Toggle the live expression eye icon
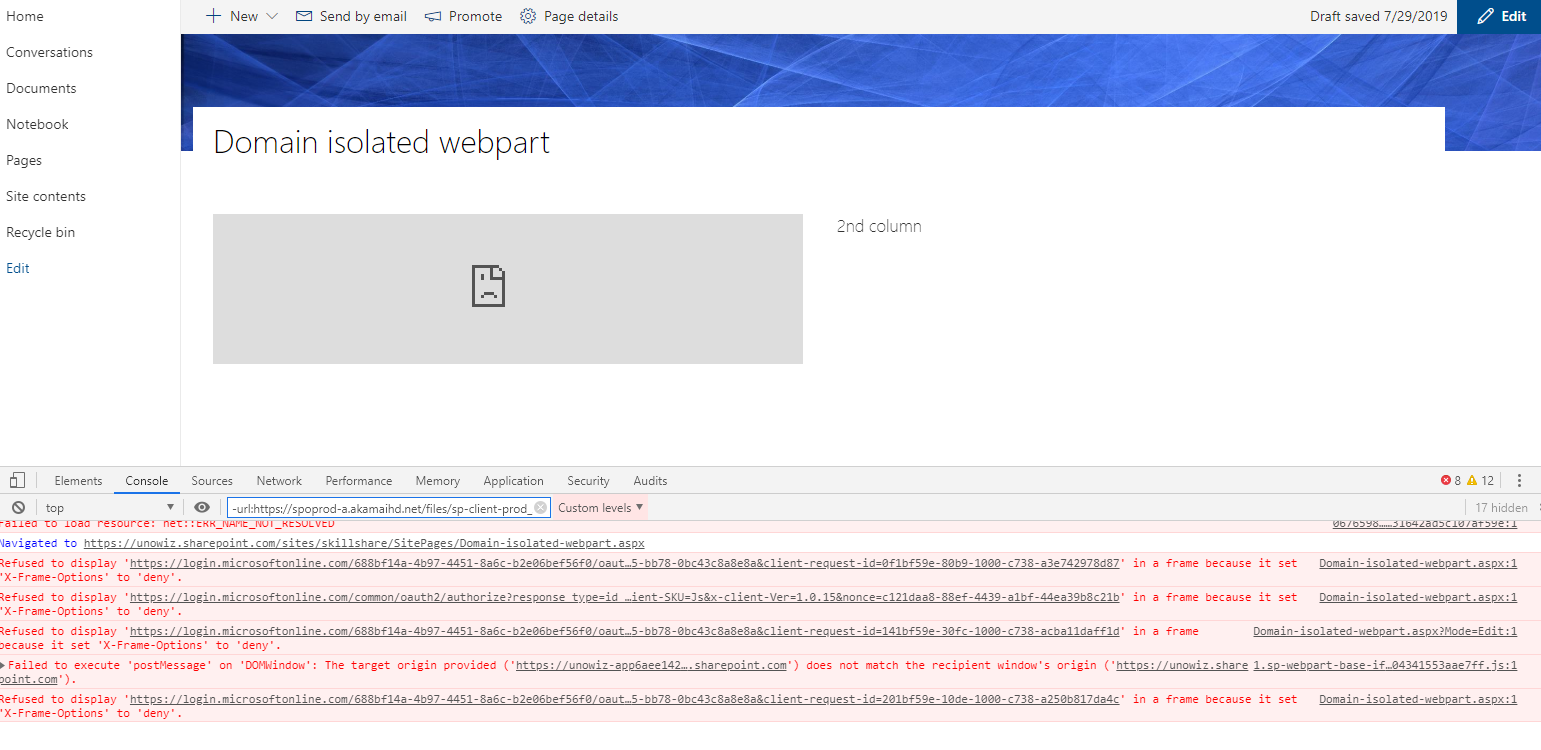The height and width of the screenshot is (750, 1541). pos(202,507)
